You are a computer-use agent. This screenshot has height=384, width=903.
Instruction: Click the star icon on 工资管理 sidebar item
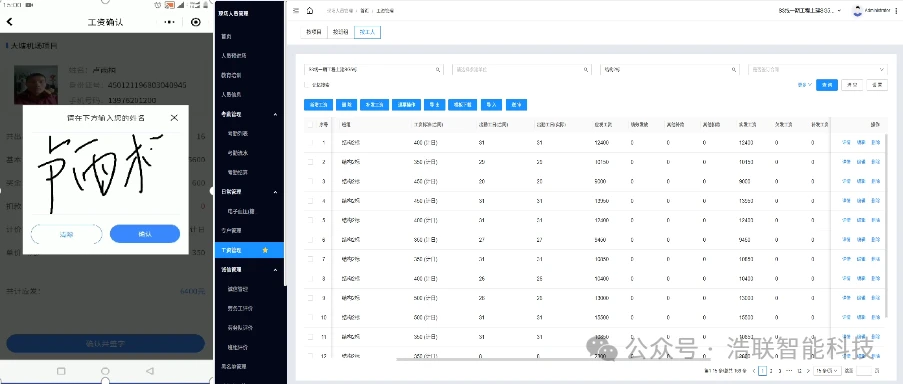pos(265,250)
